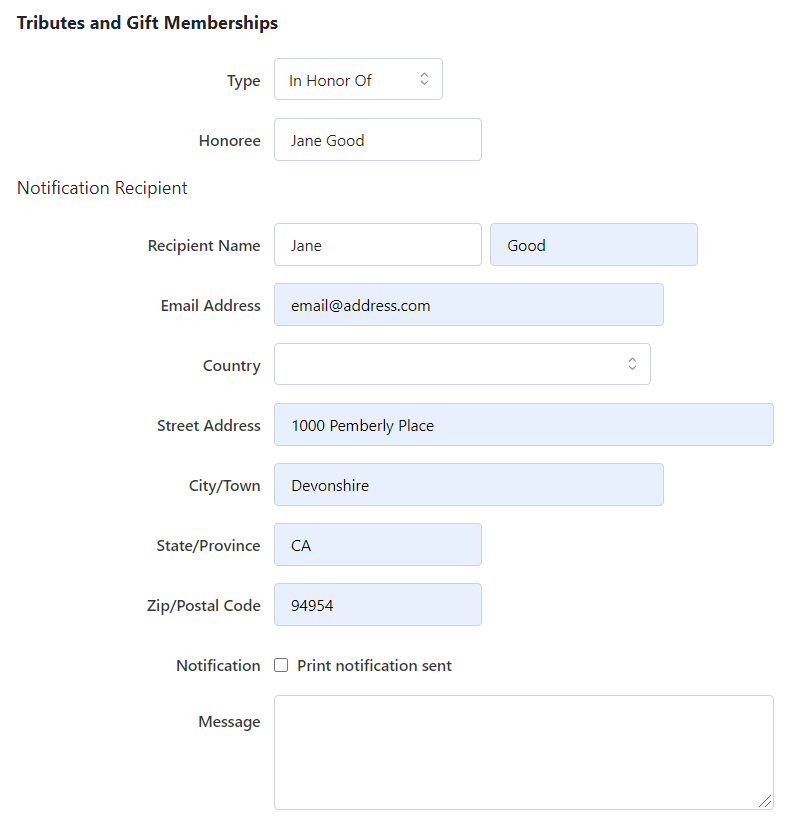Grab the Message textarea resize handle
Viewport: 808px width, 836px height.
tap(765, 801)
